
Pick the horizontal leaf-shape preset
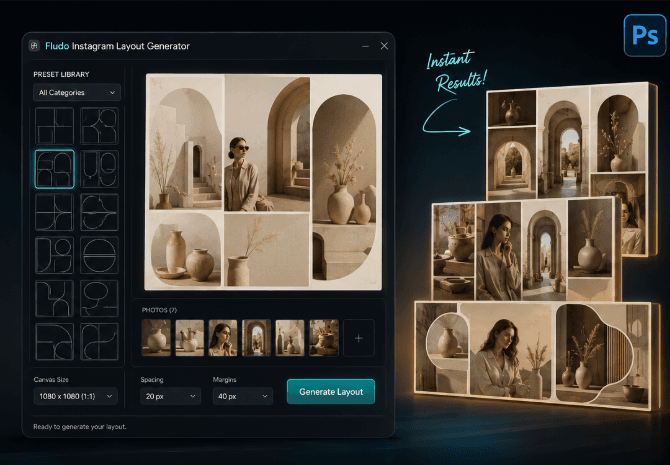click(99, 212)
